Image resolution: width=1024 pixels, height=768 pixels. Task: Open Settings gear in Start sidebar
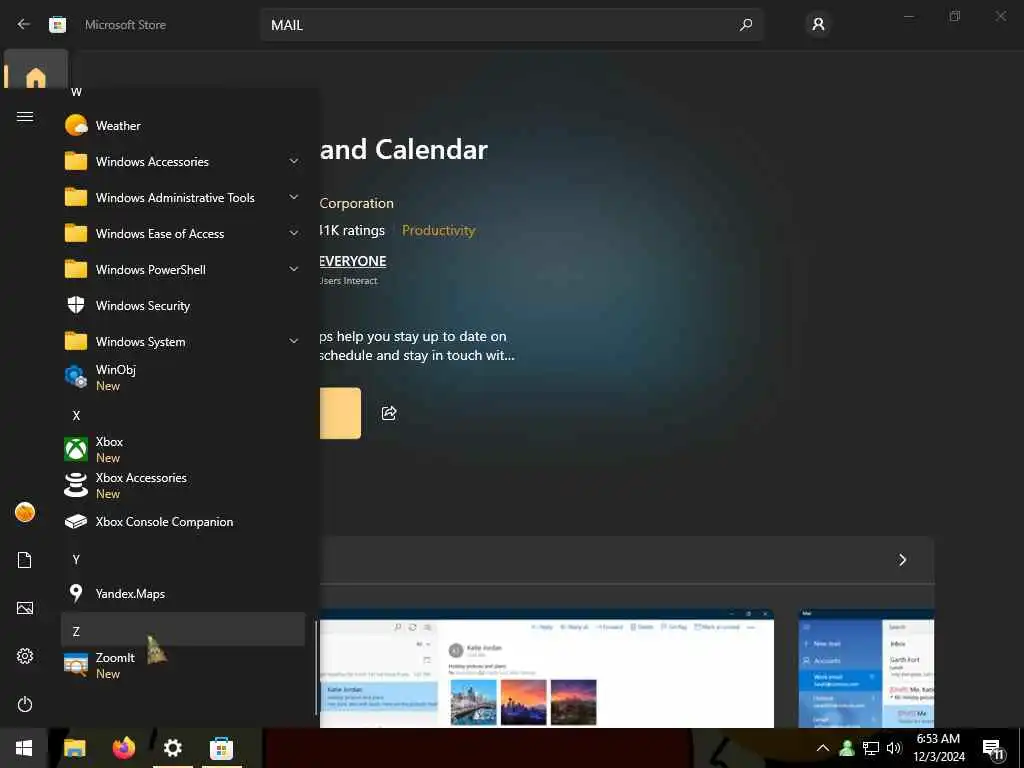[x=25, y=656]
